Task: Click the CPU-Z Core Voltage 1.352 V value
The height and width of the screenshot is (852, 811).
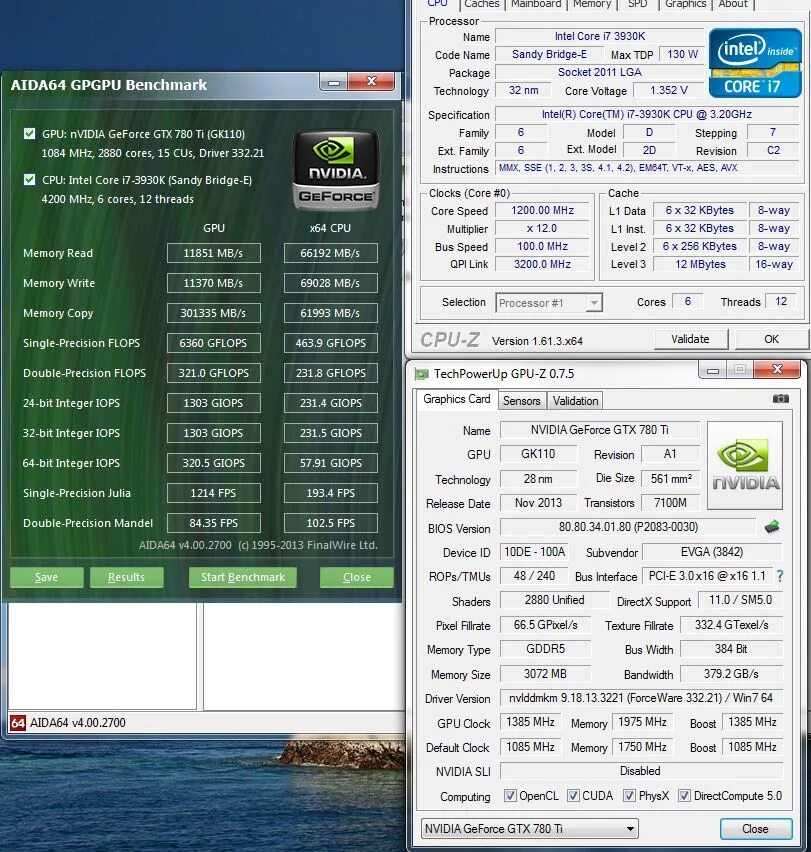Action: tap(669, 91)
